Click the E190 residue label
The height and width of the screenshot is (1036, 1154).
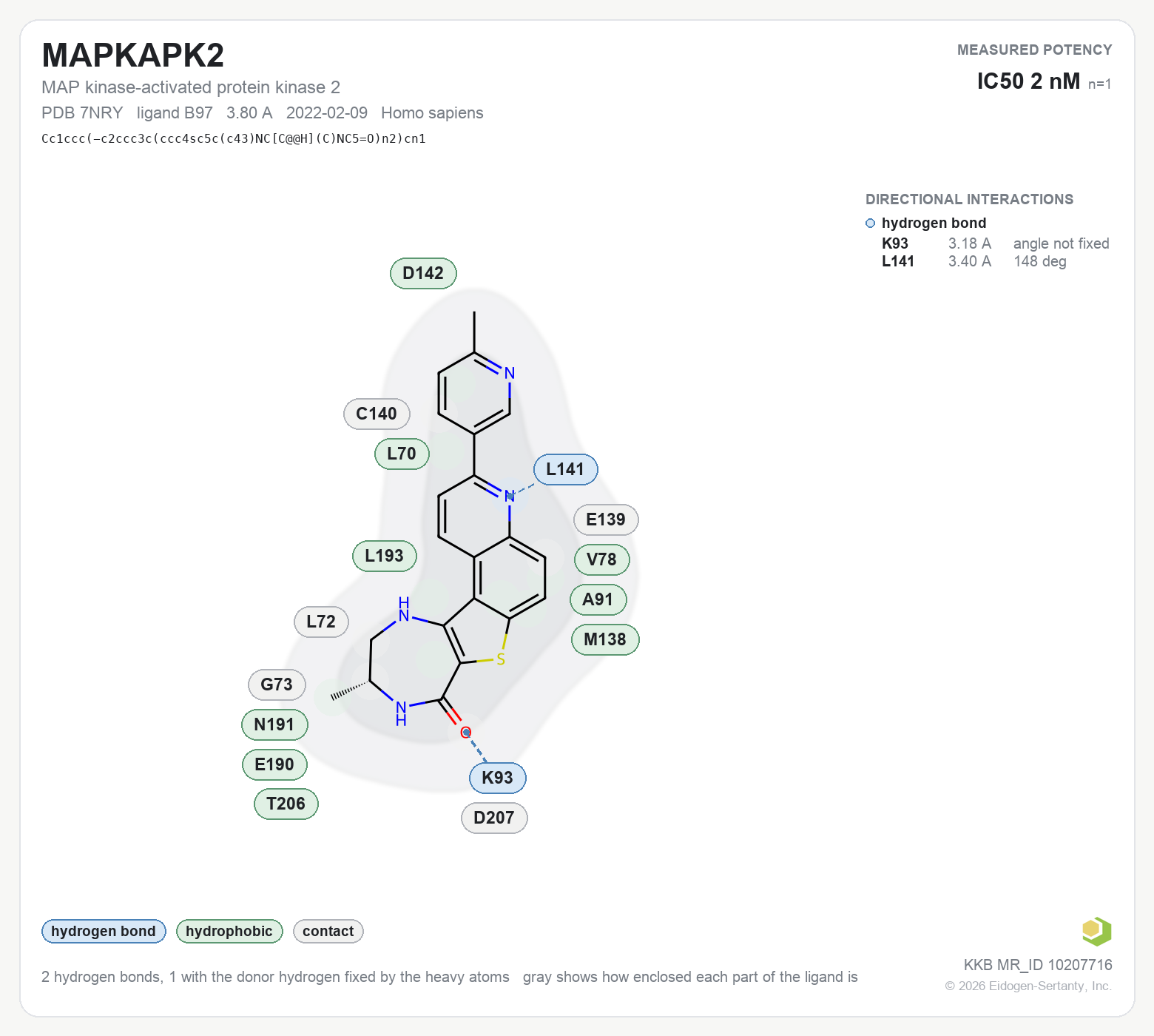coord(274,764)
